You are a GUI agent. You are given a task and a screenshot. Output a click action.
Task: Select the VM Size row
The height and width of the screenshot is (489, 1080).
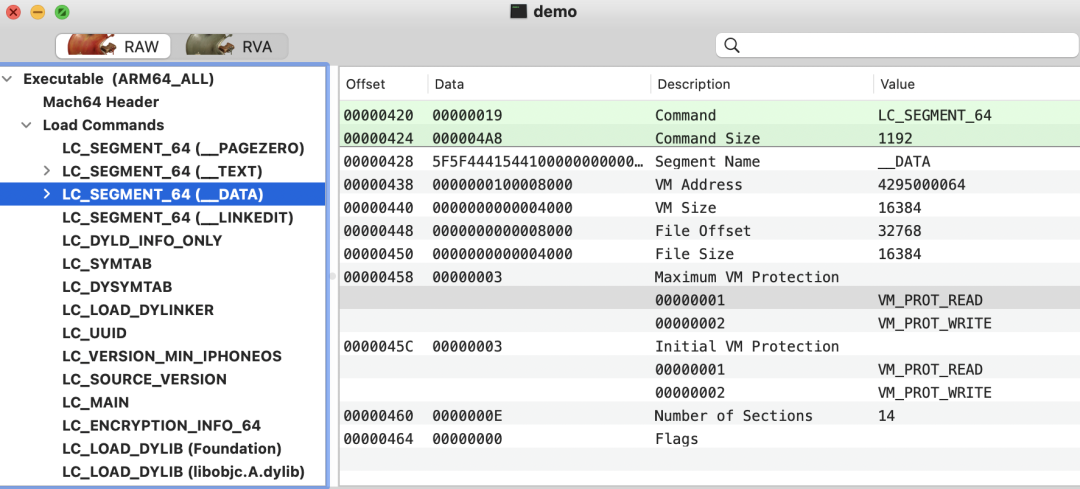(709, 208)
